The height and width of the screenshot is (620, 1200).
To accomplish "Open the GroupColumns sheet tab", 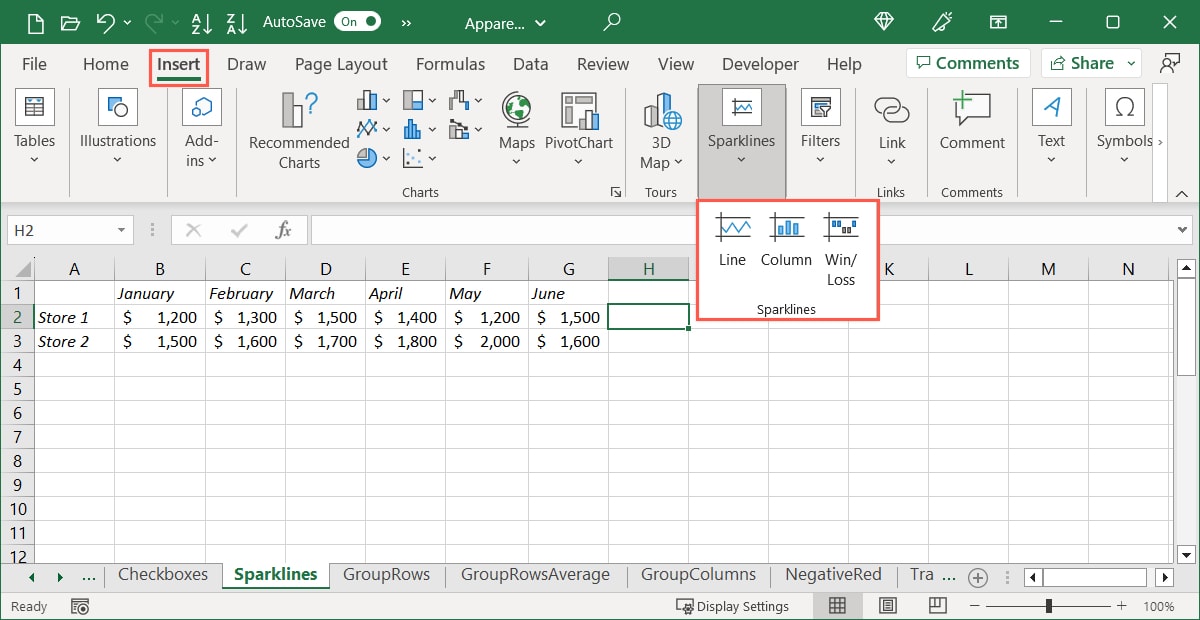I will (x=698, y=575).
